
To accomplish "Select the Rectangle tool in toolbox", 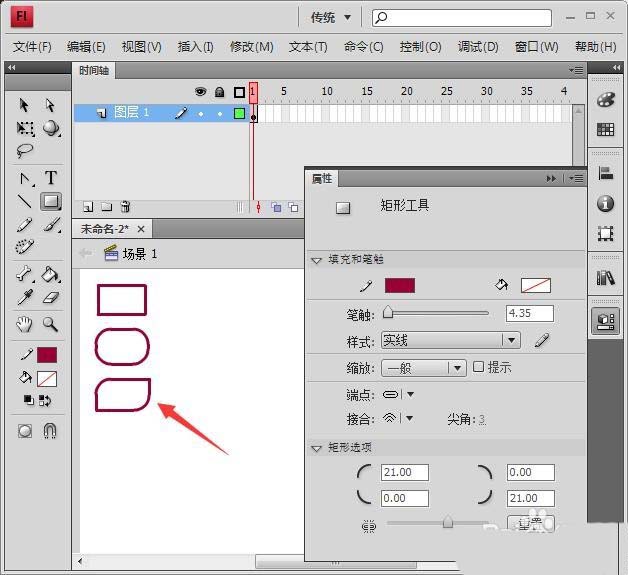I will pyautogui.click(x=51, y=201).
